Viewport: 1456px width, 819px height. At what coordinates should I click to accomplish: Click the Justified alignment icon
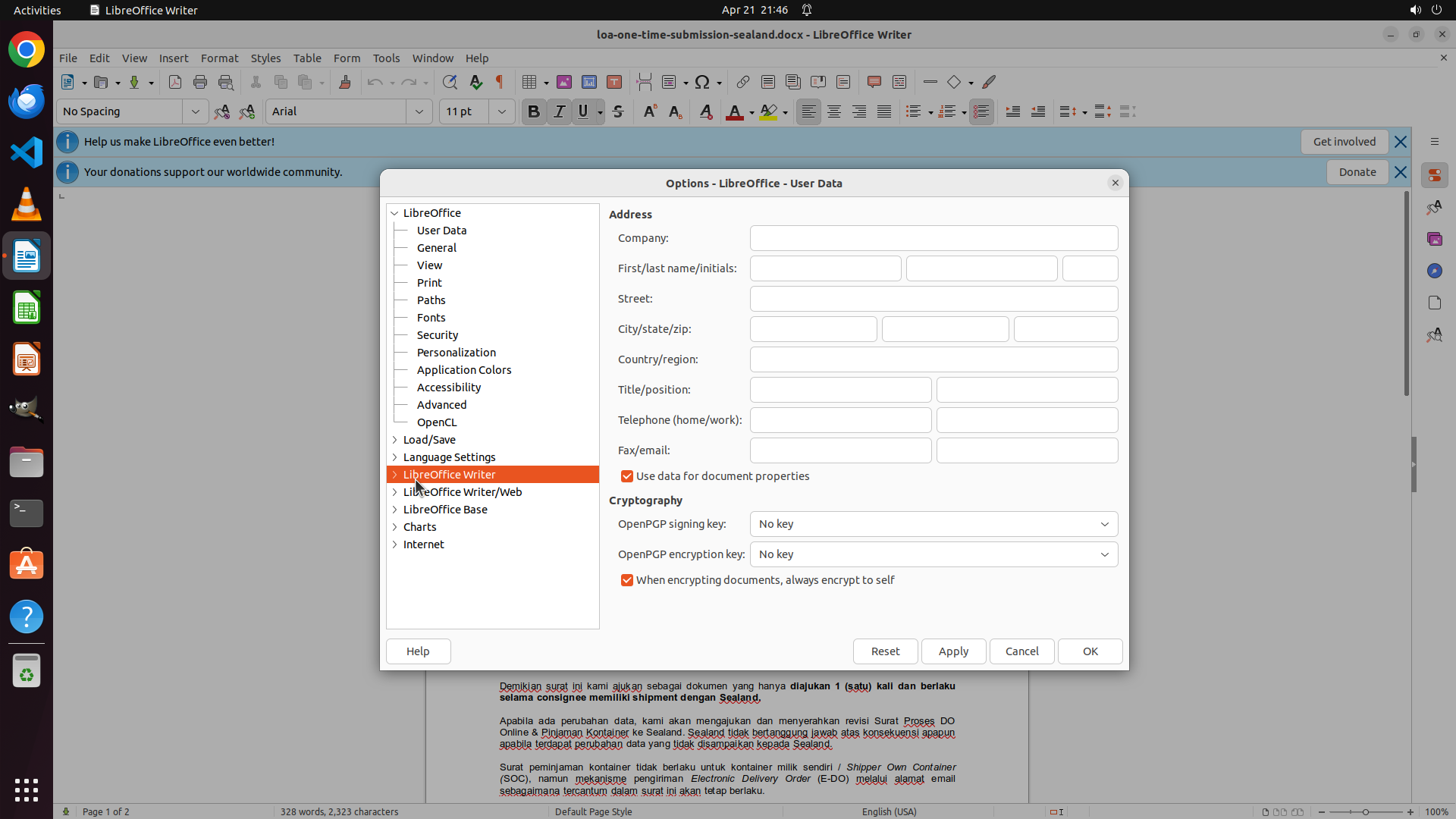pos(884,111)
